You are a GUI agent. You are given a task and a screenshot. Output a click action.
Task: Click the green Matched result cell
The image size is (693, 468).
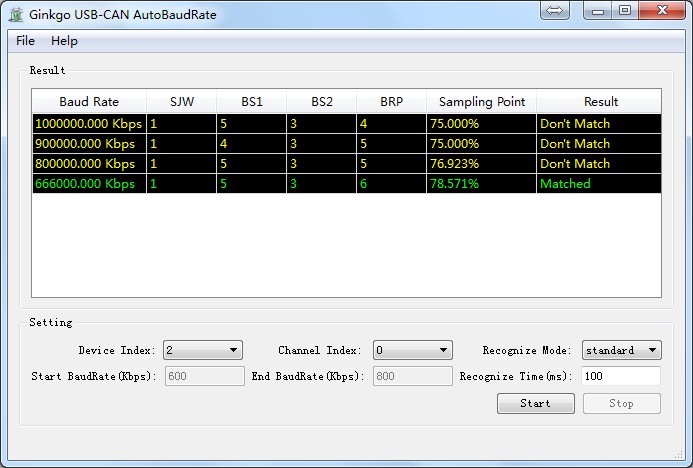pos(599,183)
